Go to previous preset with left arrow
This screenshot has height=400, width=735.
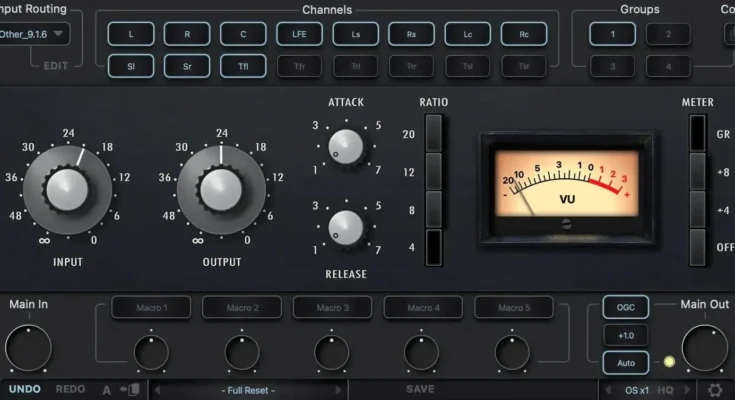pos(157,389)
